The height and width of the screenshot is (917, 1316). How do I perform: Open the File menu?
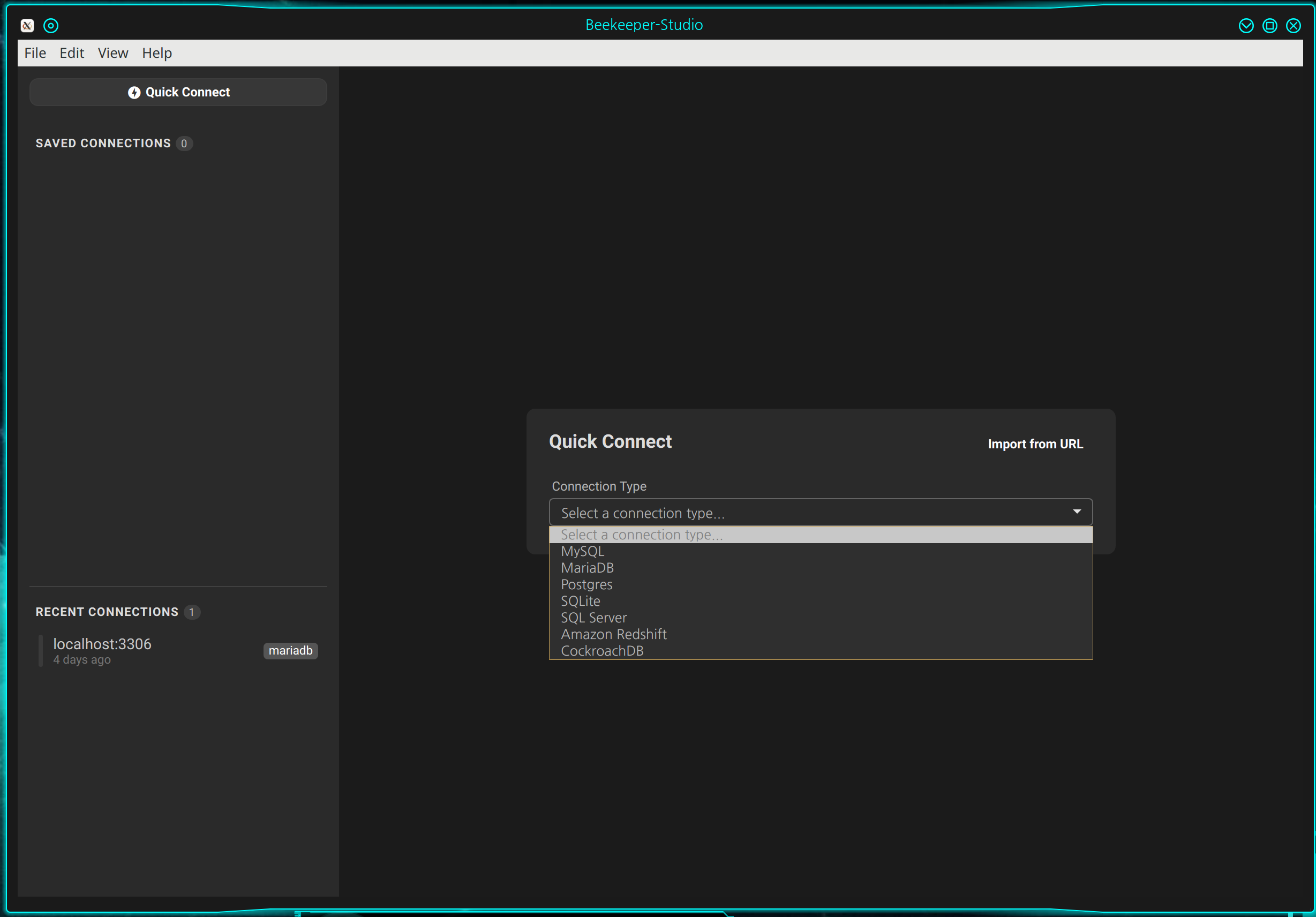pos(35,52)
